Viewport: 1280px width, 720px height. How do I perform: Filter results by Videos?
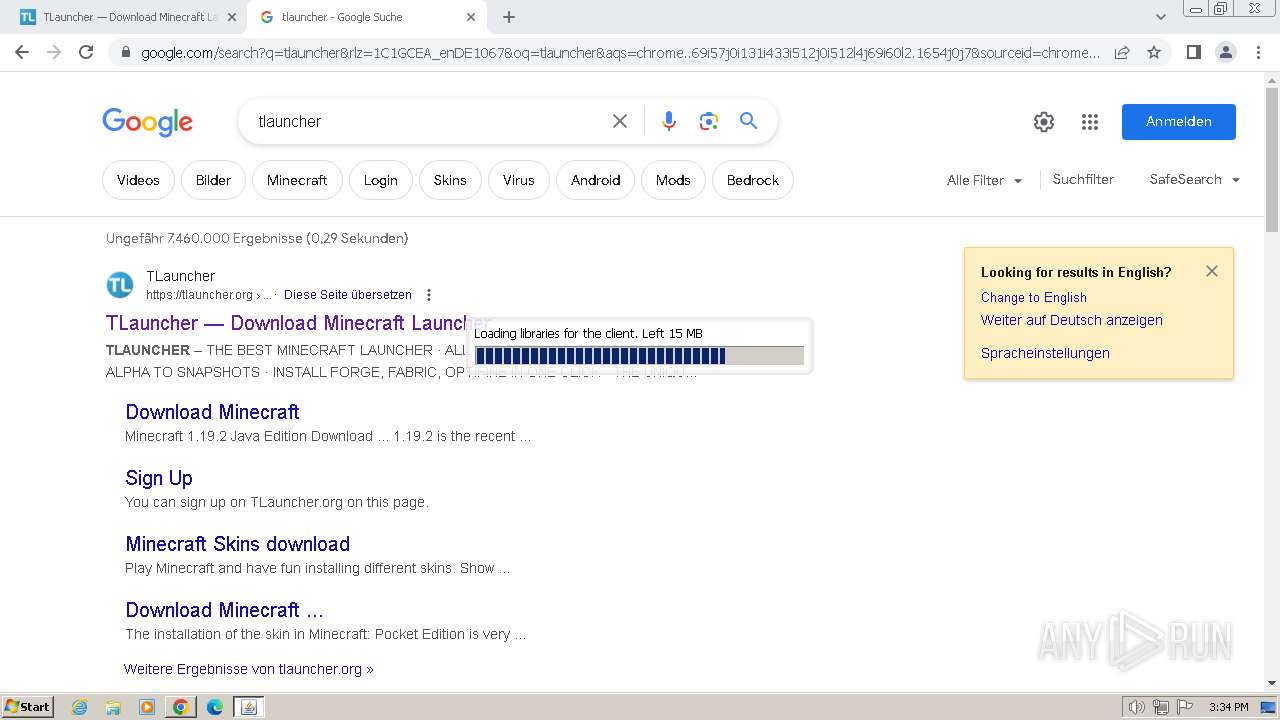[138, 180]
